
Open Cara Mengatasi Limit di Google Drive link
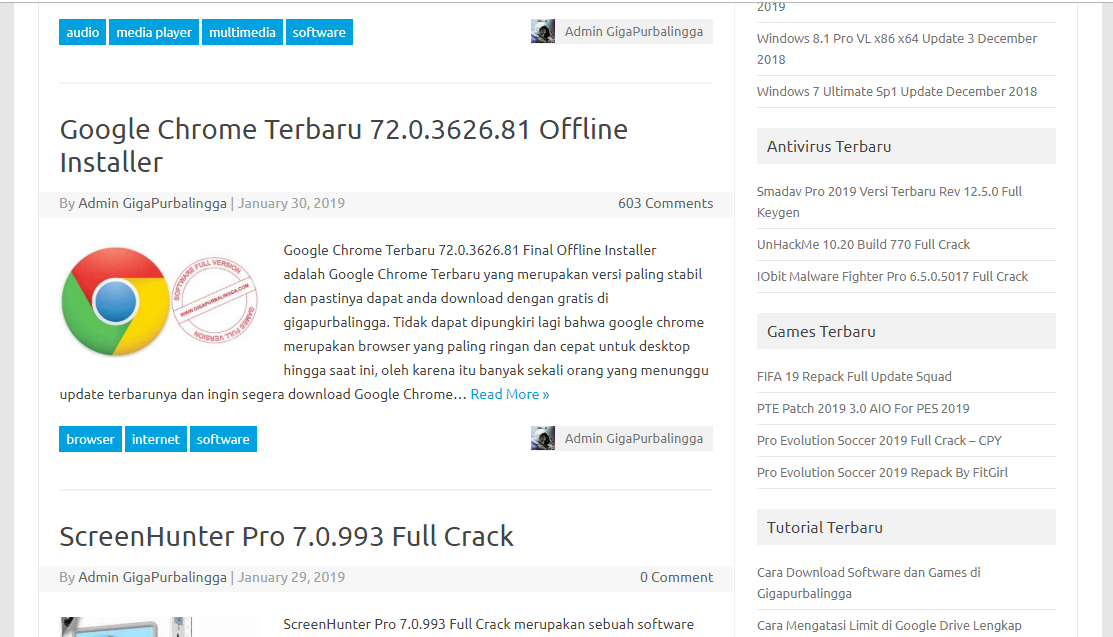click(889, 626)
